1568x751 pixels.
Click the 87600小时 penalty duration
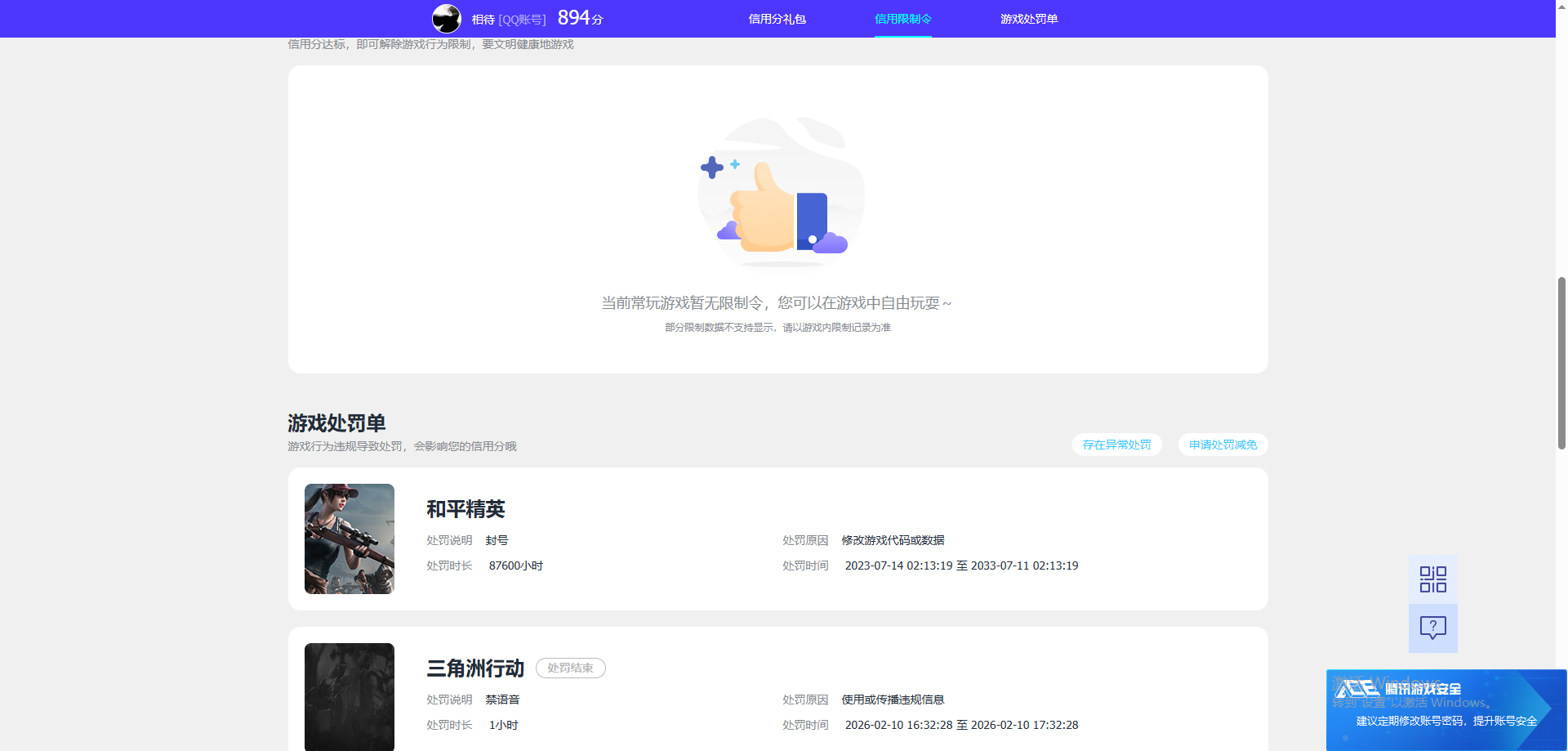click(x=515, y=565)
